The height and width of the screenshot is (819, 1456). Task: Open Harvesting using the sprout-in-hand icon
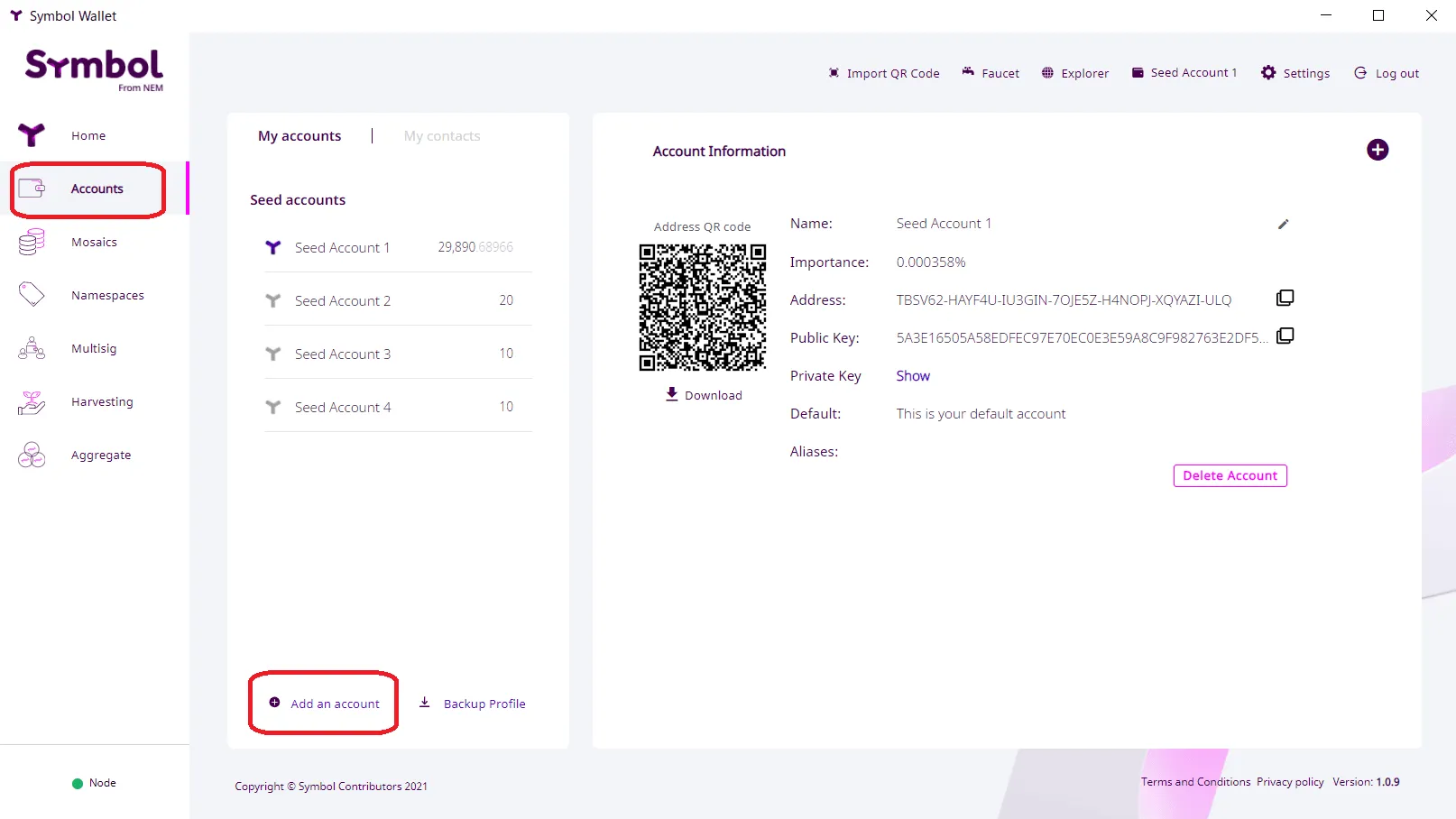point(31,401)
